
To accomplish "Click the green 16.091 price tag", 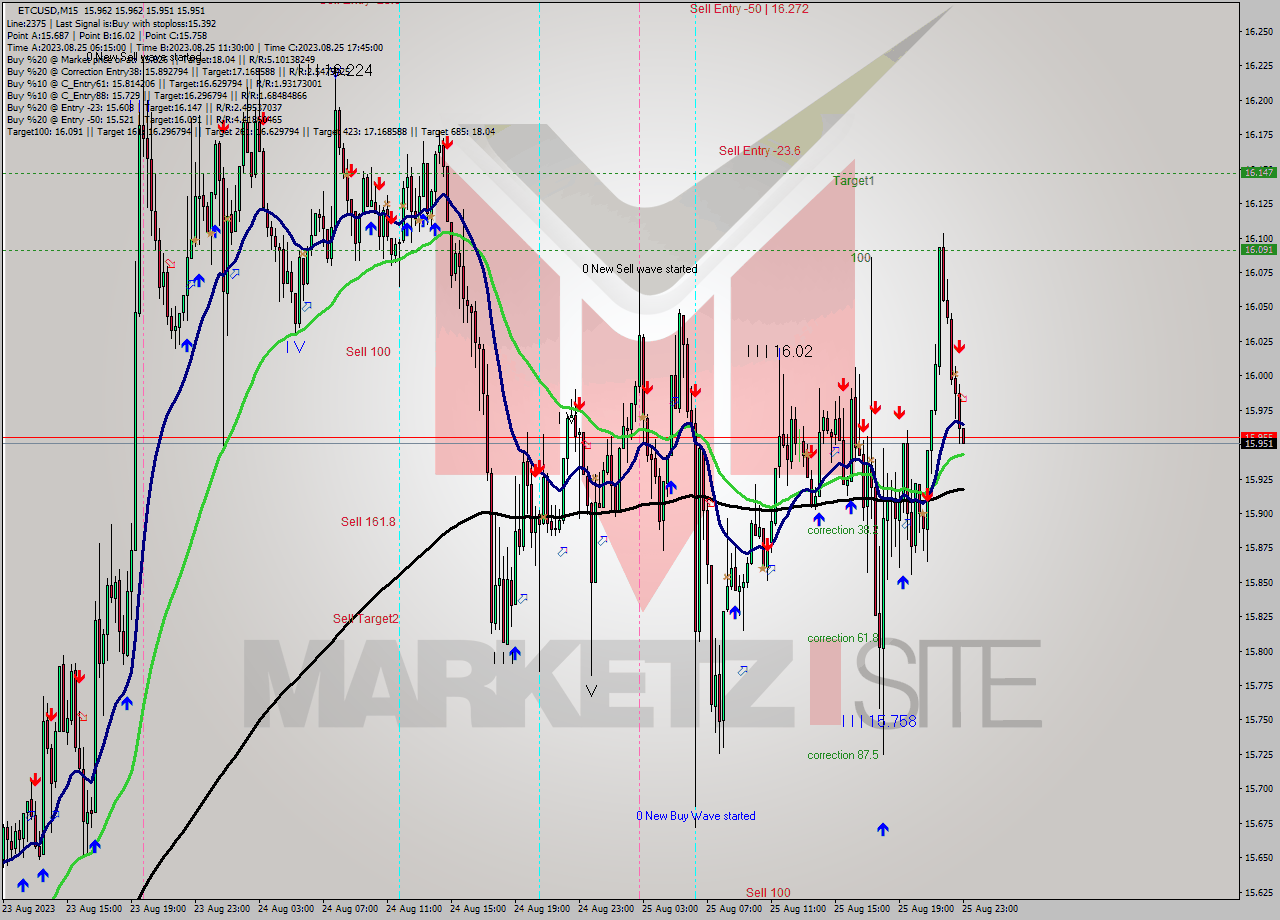I will click(x=1258, y=249).
